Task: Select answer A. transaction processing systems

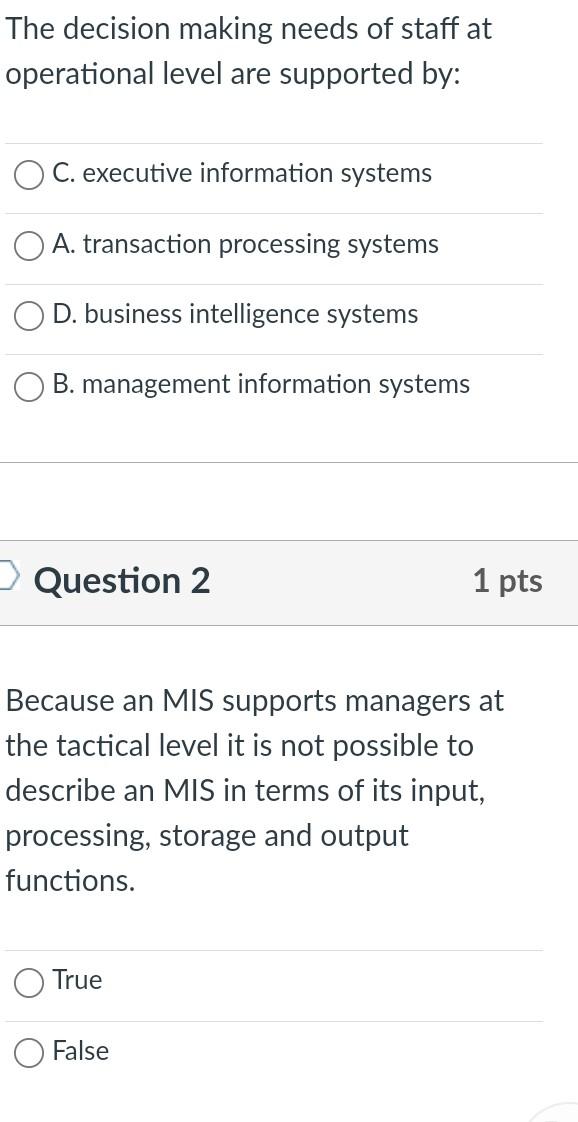Action: 29,244
